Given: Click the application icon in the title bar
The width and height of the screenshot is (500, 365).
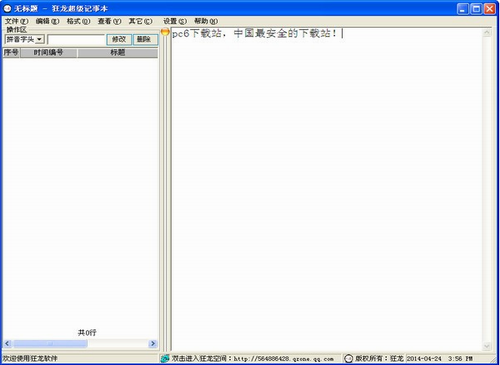Looking at the screenshot, I should click(7, 8).
